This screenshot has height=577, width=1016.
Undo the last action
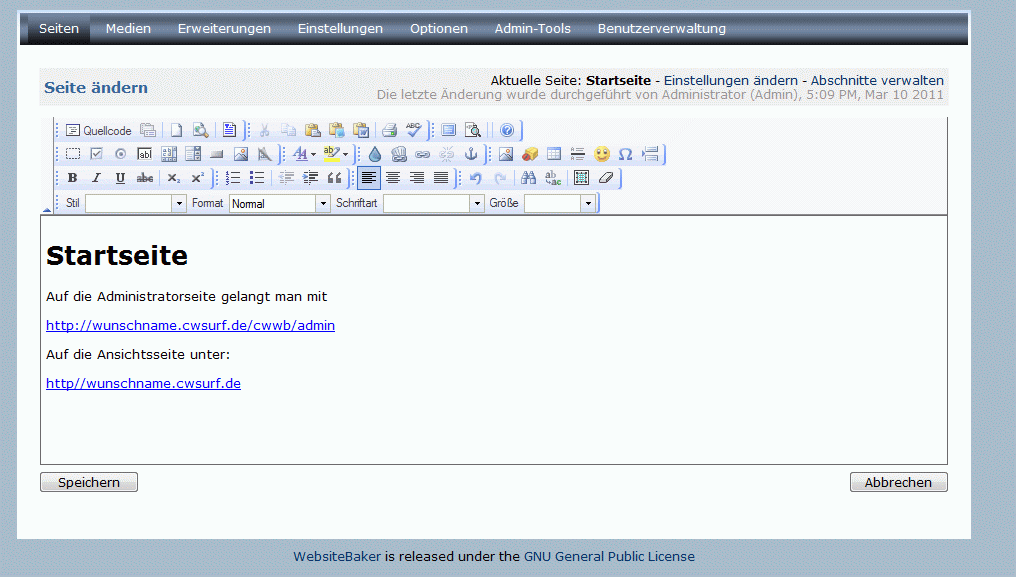(x=476, y=178)
